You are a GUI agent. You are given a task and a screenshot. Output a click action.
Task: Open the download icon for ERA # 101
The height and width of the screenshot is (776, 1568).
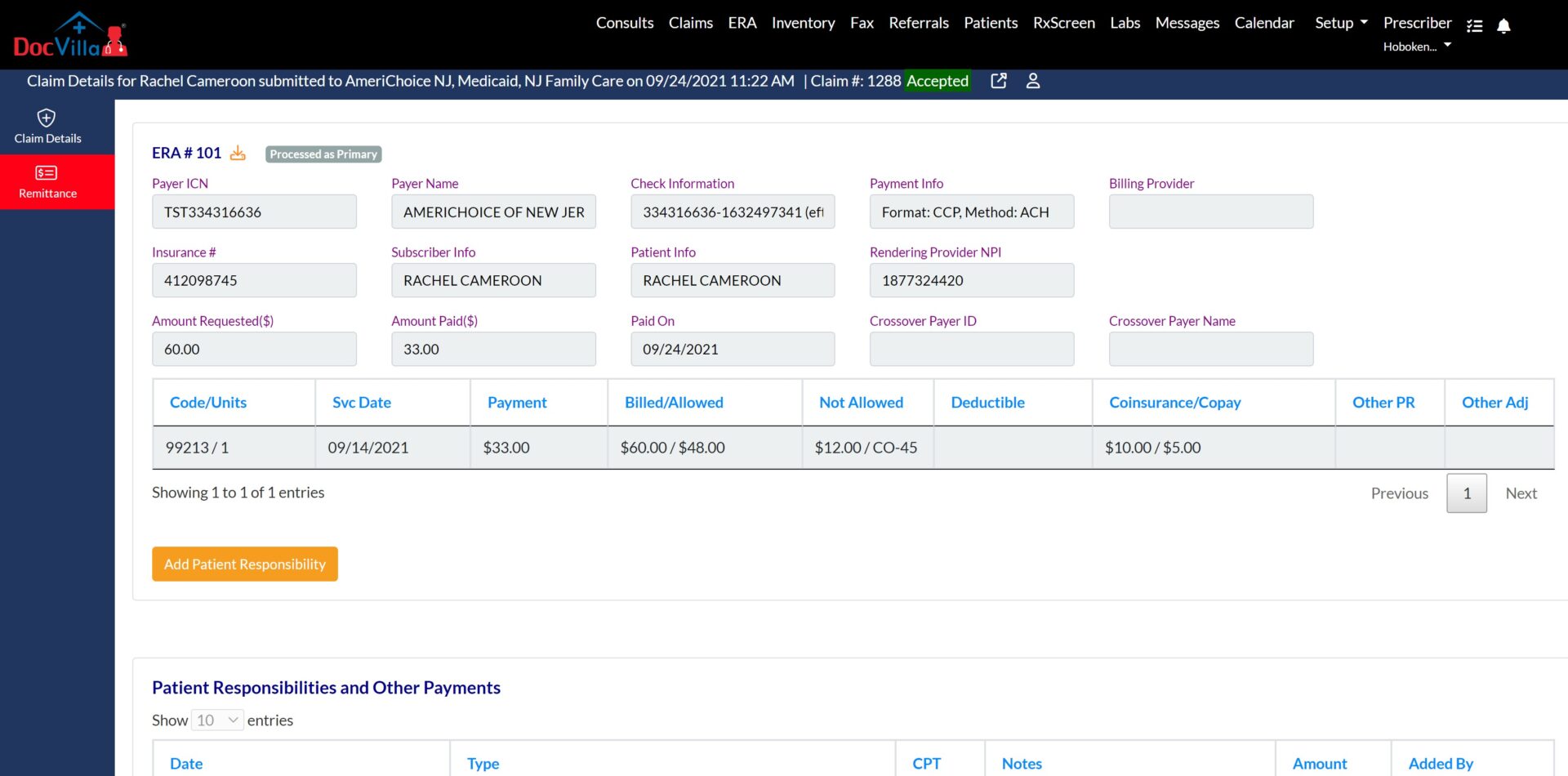tap(238, 153)
